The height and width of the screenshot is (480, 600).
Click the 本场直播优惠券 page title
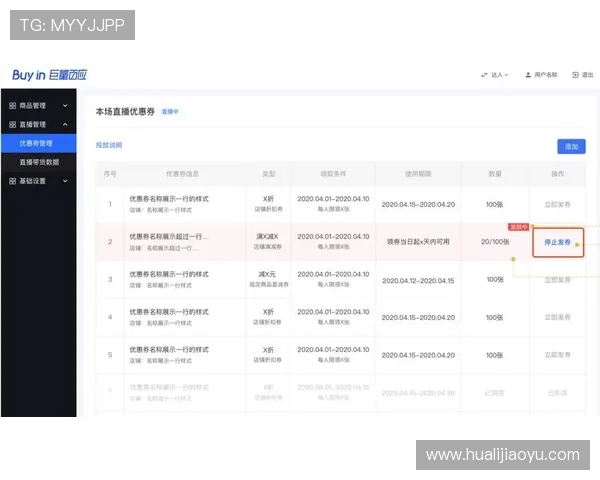[125, 112]
